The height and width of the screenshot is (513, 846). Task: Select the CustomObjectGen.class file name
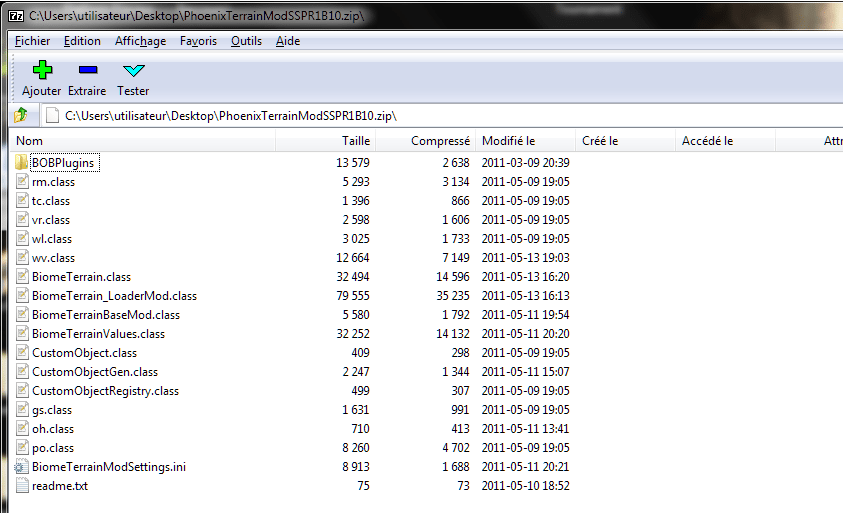pyautogui.click(x=95, y=372)
